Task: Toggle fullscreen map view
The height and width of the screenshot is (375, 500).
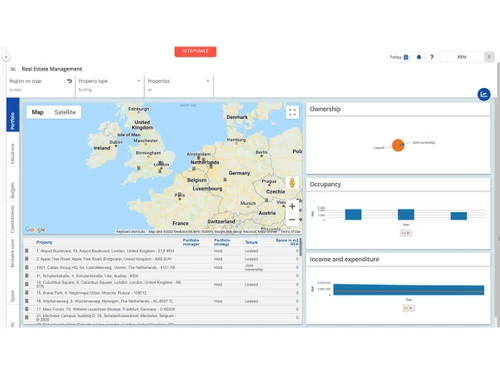Action: (292, 112)
